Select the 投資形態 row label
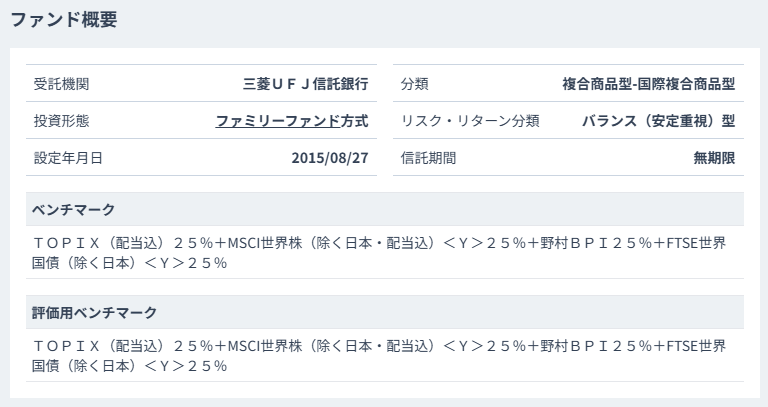 coord(61,120)
